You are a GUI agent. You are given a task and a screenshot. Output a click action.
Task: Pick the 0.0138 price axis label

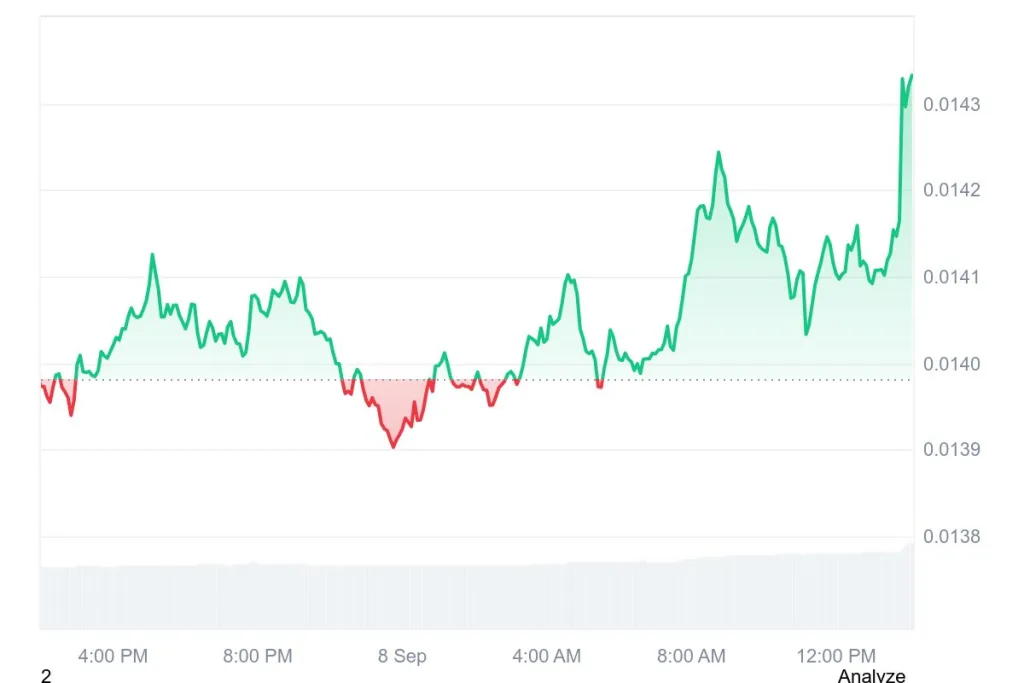click(x=952, y=536)
